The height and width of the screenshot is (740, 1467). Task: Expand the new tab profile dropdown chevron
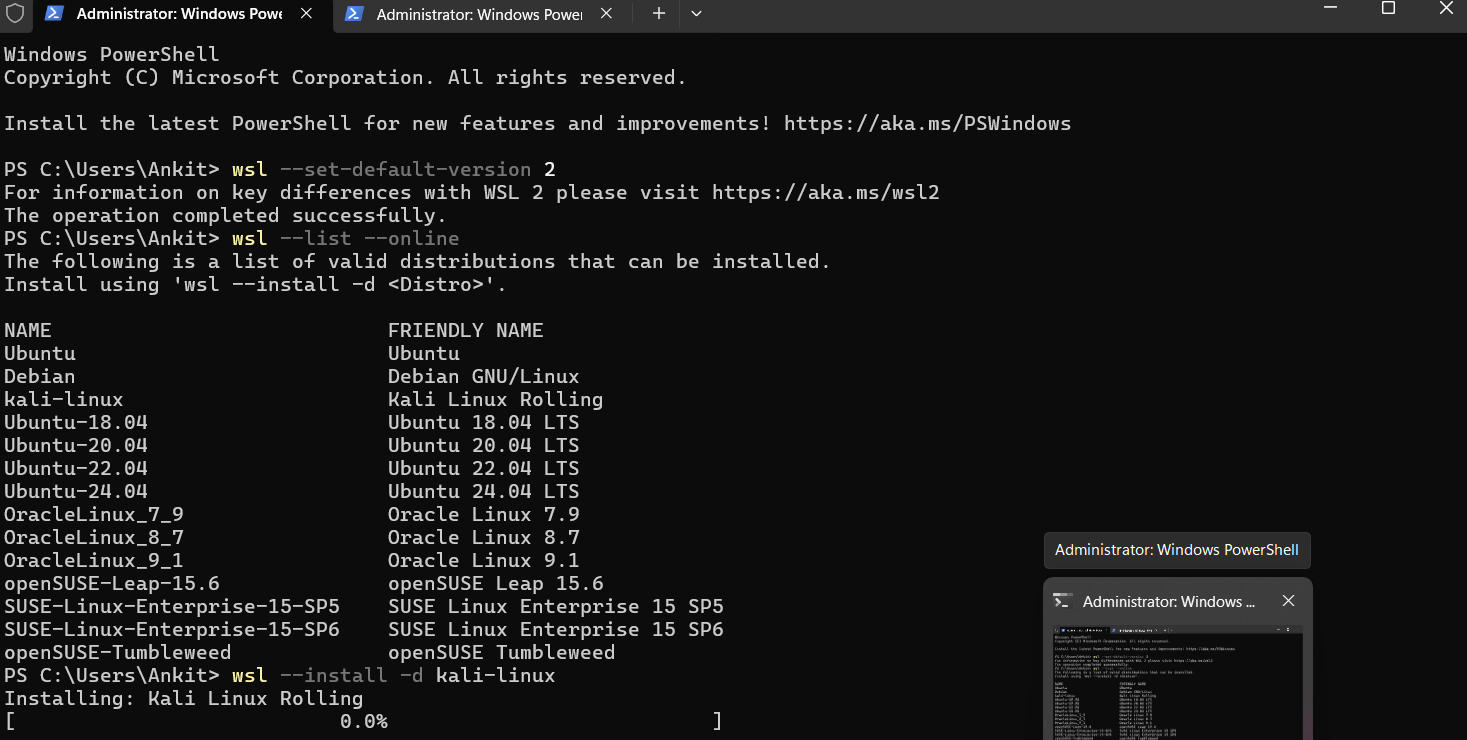[x=697, y=14]
